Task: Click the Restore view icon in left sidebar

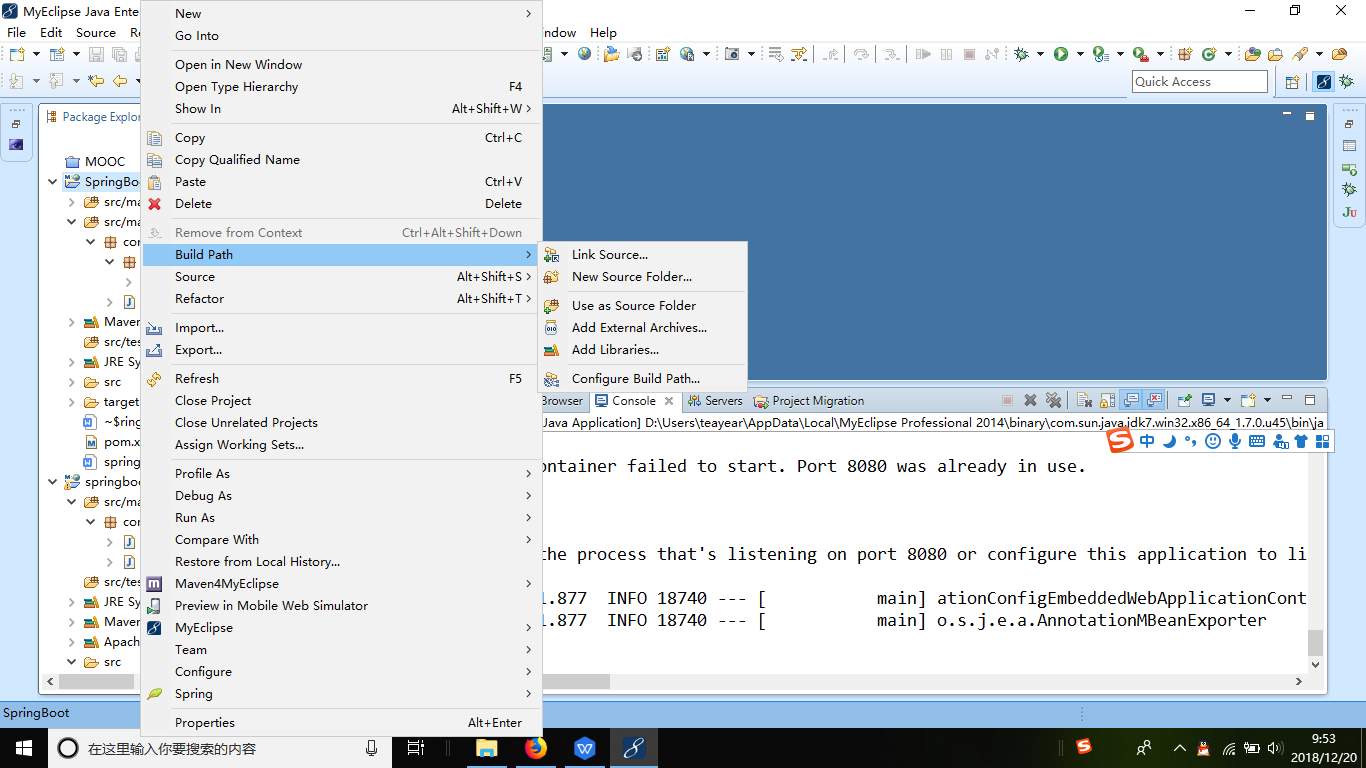Action: [16, 124]
